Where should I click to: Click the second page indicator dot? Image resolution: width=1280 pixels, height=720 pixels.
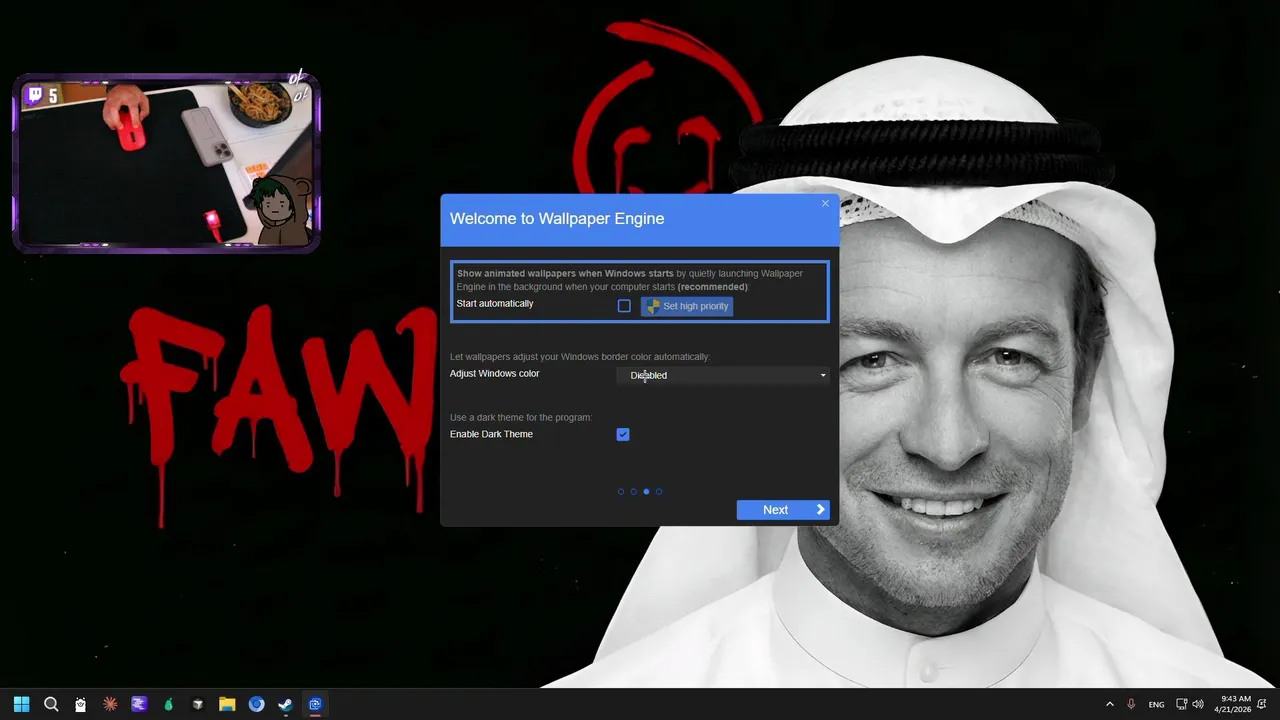click(x=633, y=491)
